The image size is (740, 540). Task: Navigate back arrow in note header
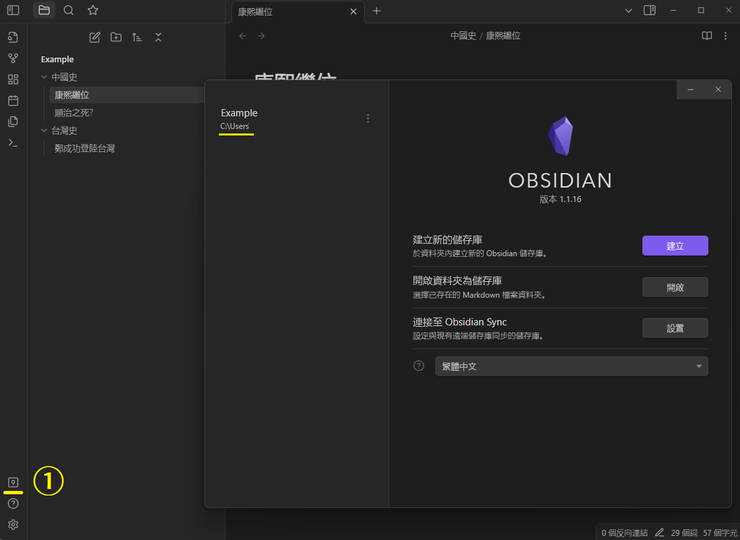point(243,36)
